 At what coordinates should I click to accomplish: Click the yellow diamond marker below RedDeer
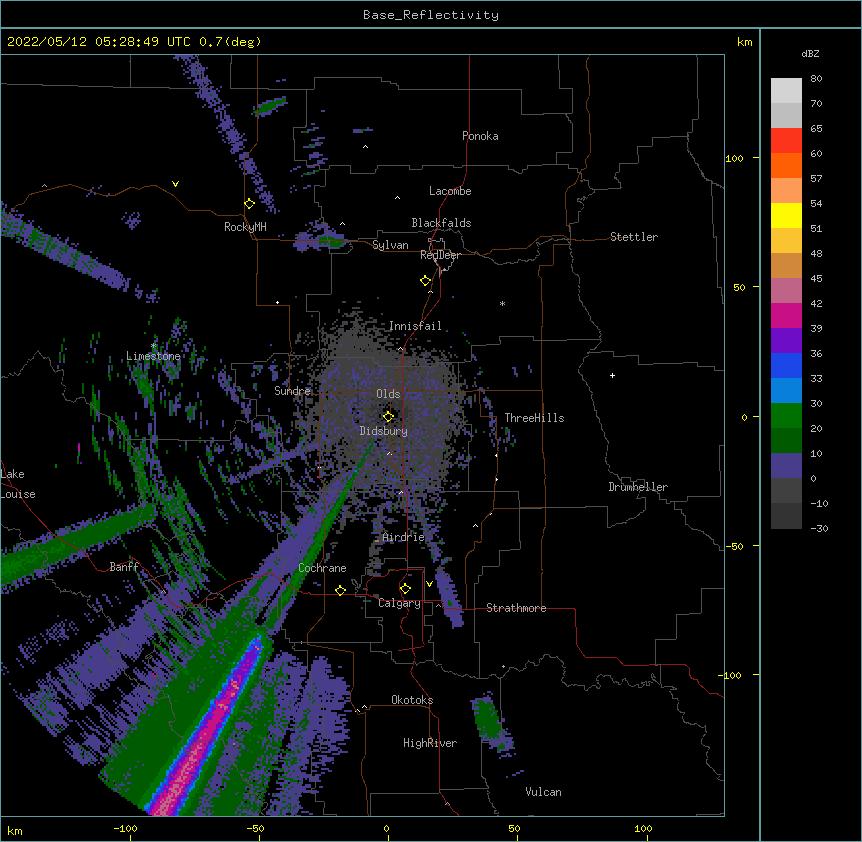click(426, 281)
